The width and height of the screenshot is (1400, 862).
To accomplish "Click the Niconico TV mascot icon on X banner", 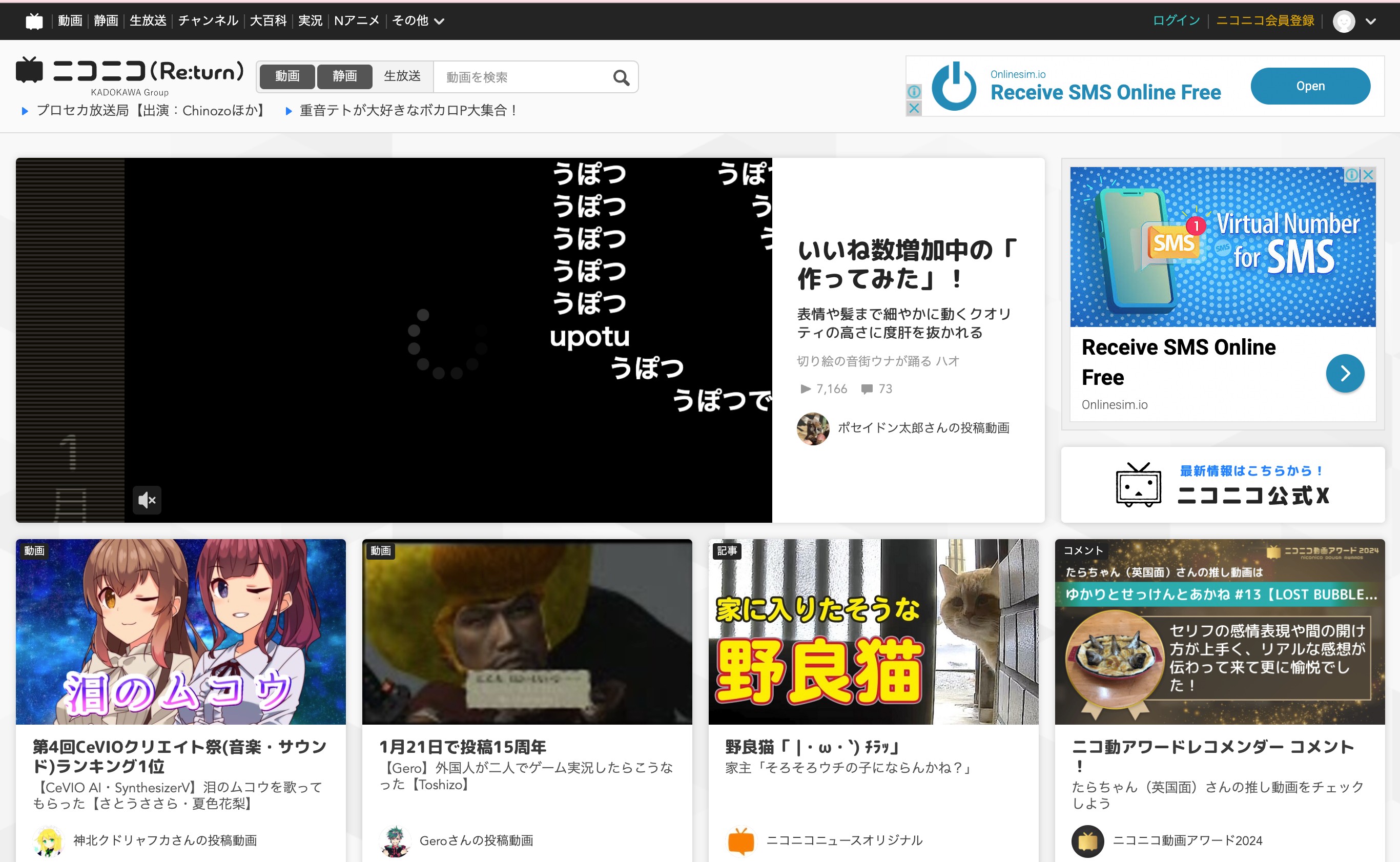I will pyautogui.click(x=1138, y=485).
